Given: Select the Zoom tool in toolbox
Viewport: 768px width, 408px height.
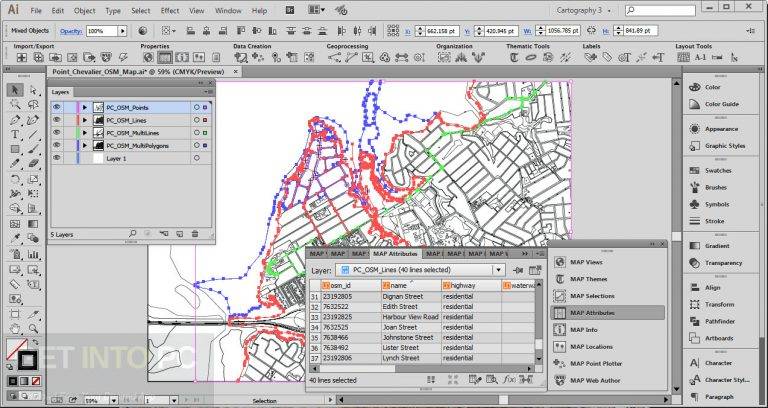Looking at the screenshot, I should 33,328.
